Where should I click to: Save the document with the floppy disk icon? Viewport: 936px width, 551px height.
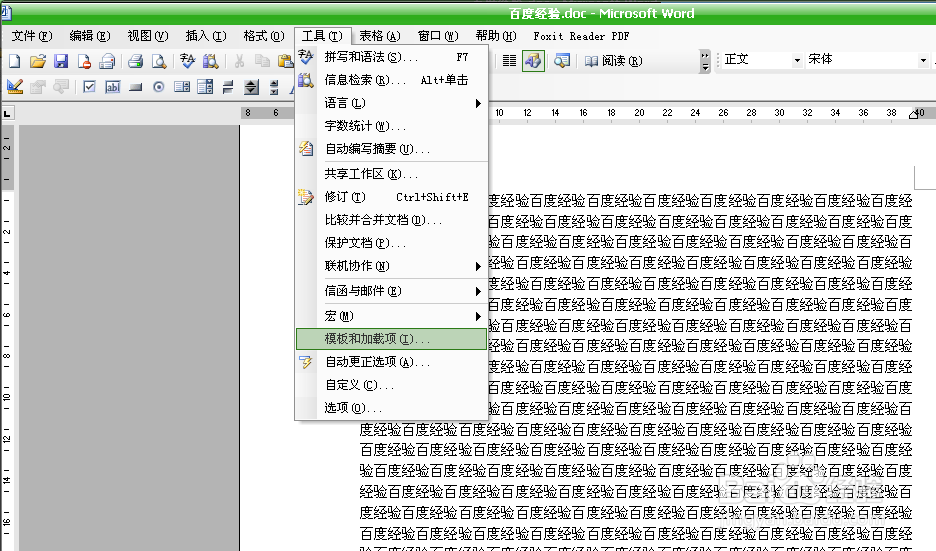tap(61, 61)
